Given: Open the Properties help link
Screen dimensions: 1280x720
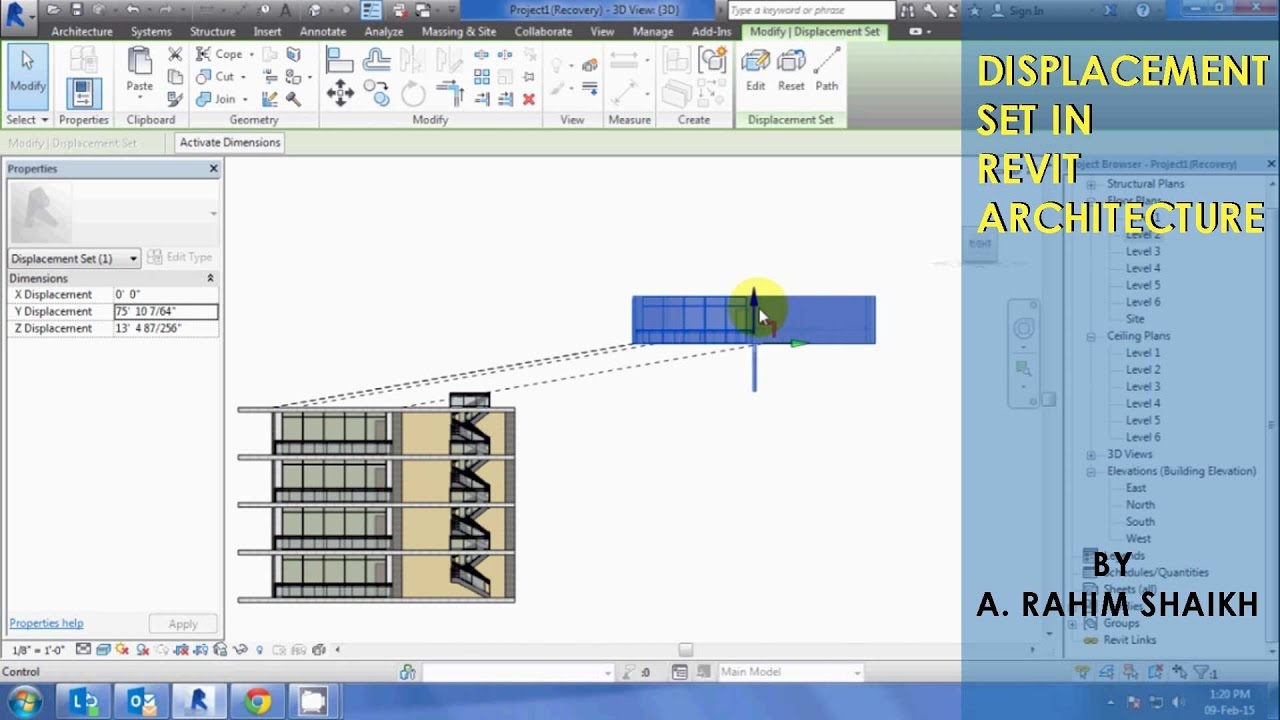Looking at the screenshot, I should click(46, 624).
